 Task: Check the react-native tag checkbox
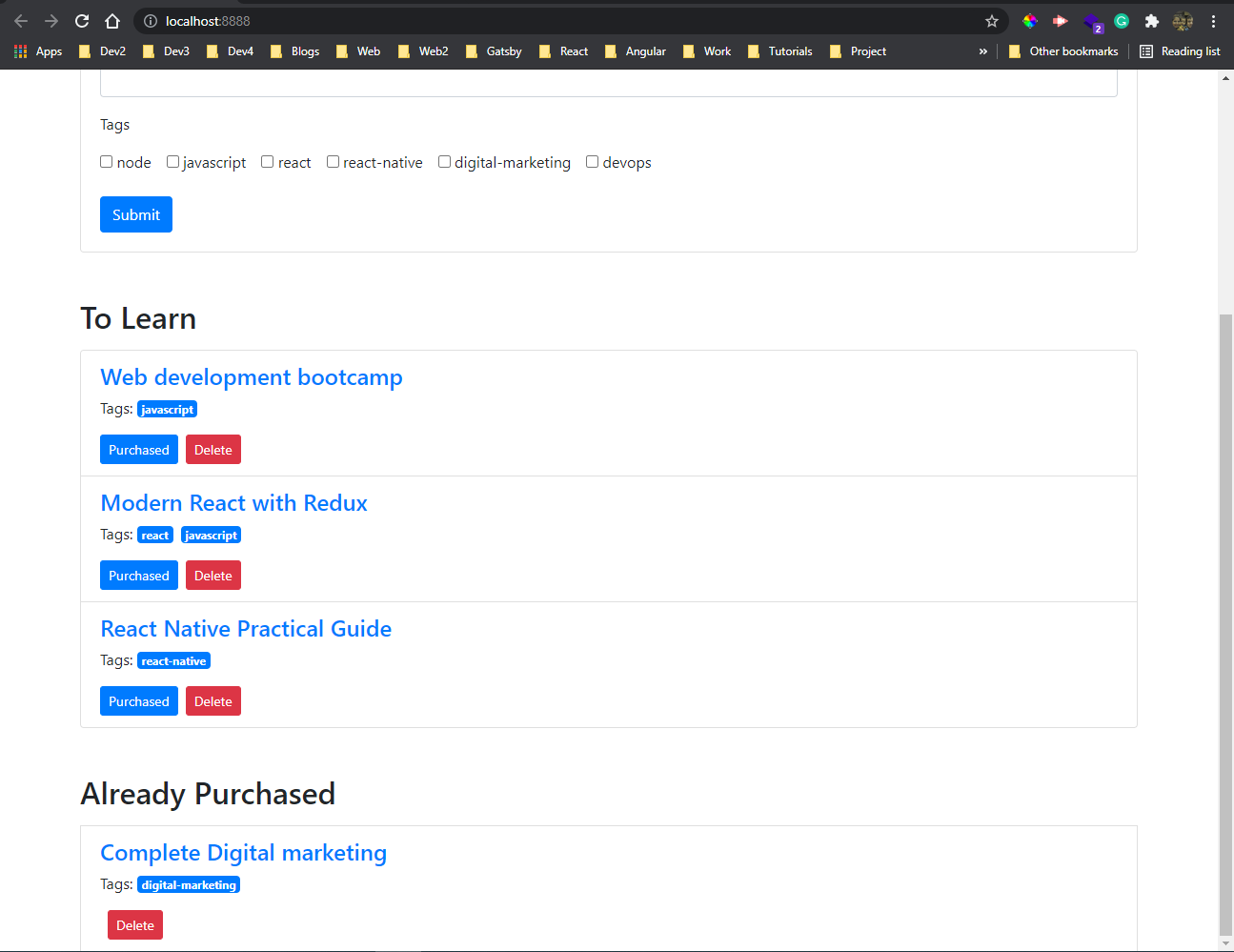pos(334,162)
